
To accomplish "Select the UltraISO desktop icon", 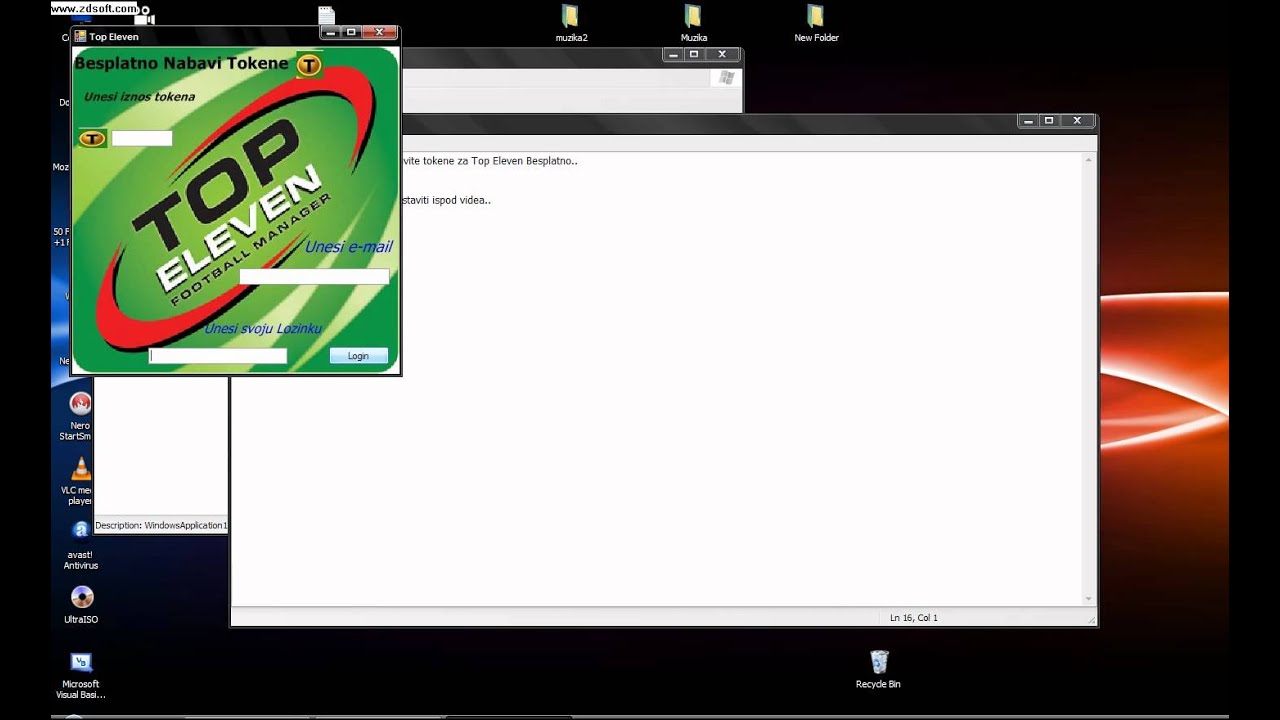I will coord(81,605).
